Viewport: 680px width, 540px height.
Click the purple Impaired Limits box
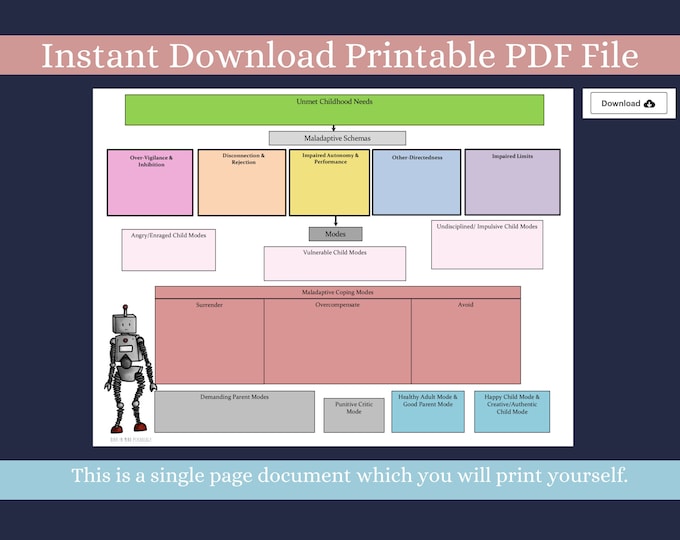click(513, 182)
